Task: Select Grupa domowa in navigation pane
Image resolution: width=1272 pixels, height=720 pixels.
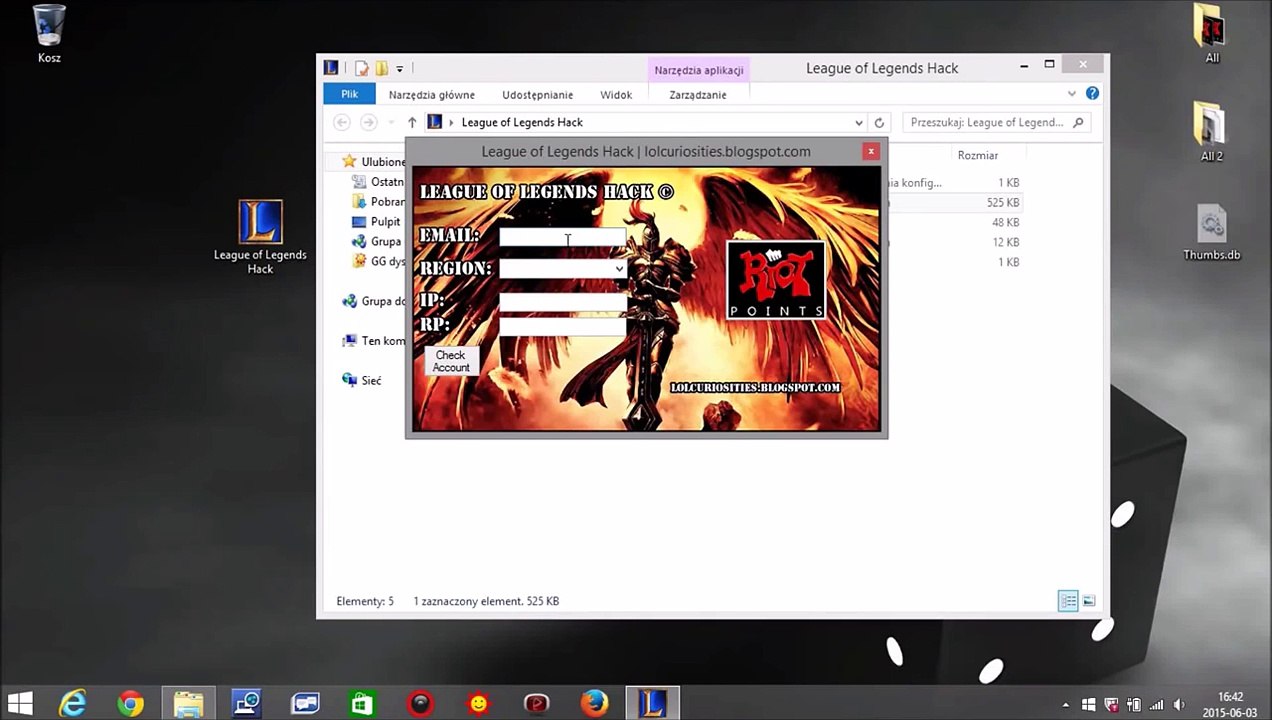Action: tap(373, 301)
